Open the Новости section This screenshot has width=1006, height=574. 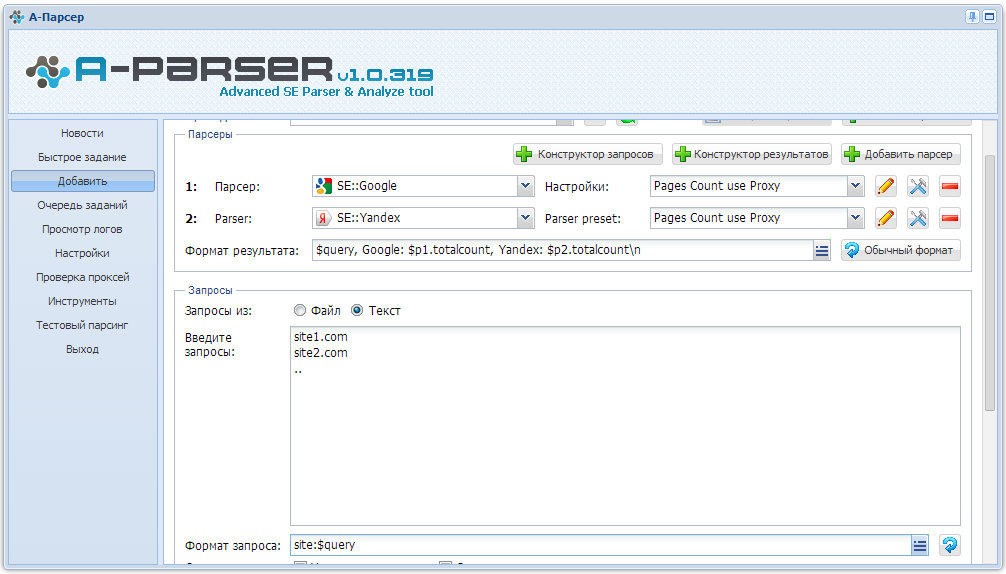click(82, 133)
